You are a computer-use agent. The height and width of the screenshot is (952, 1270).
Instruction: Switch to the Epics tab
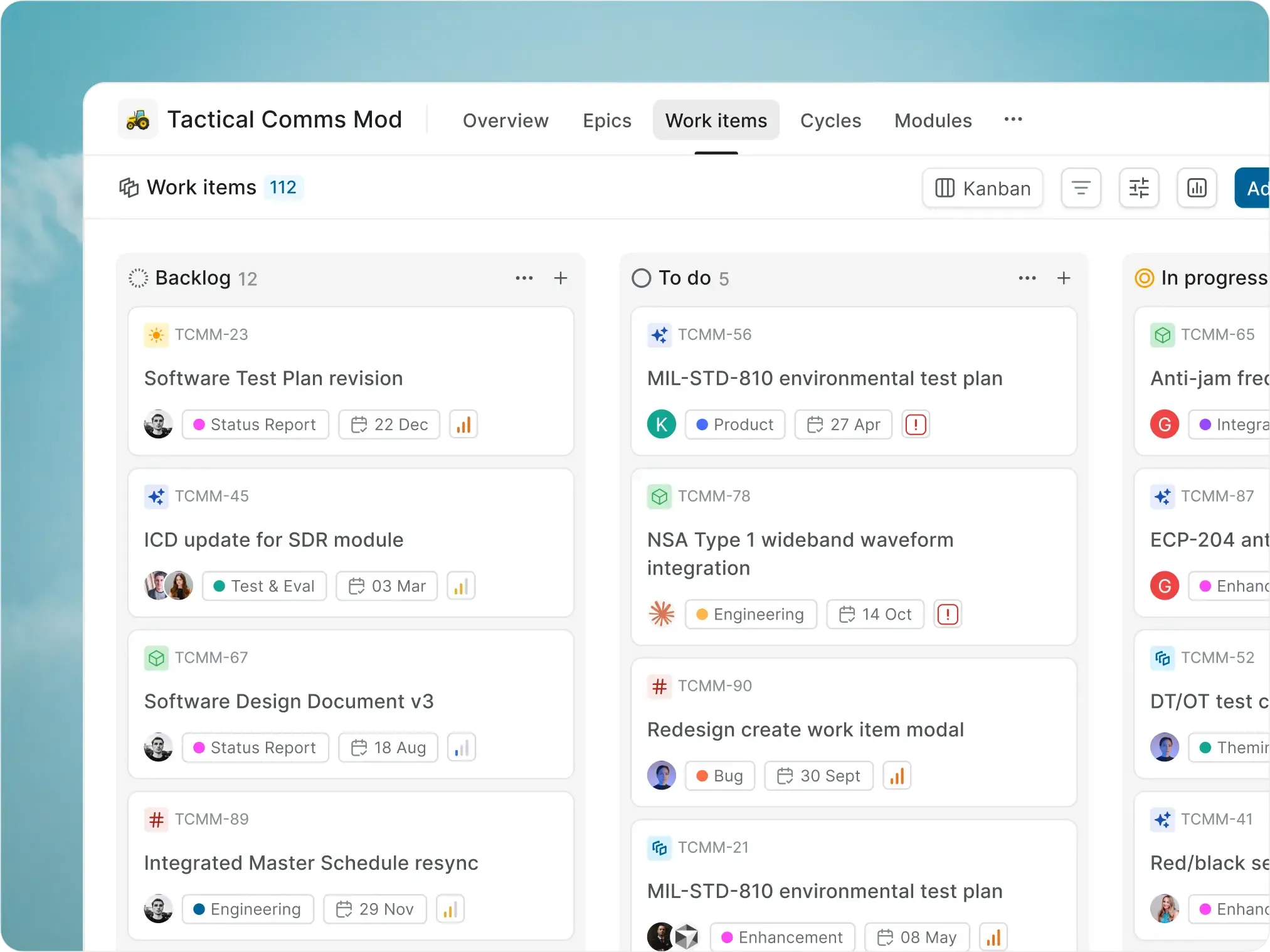[x=607, y=120]
